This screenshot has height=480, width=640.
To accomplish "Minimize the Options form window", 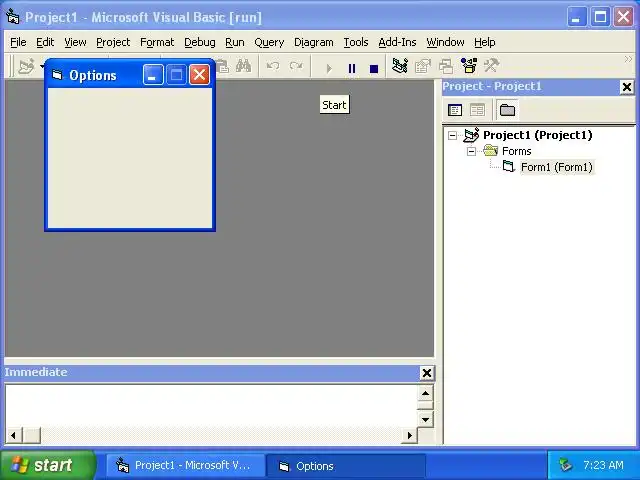I will (x=153, y=75).
